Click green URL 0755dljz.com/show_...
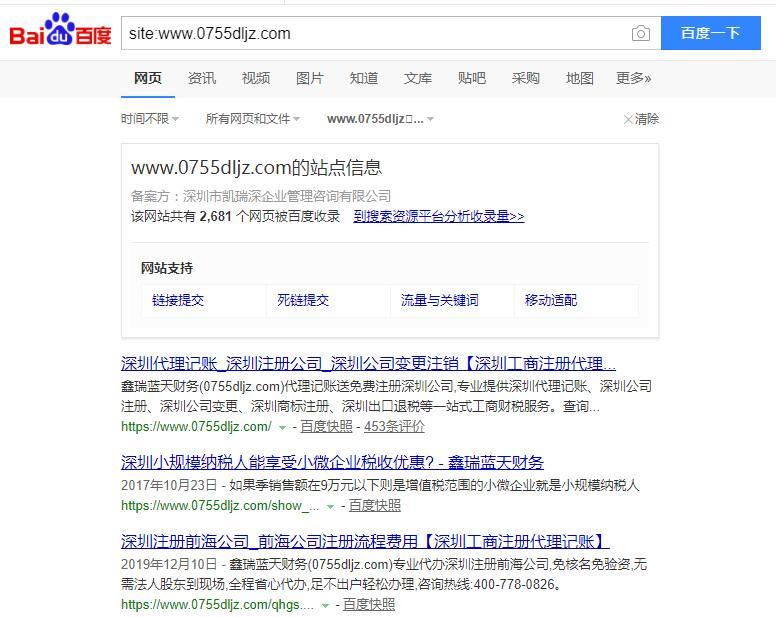The image size is (776, 617). point(220,506)
